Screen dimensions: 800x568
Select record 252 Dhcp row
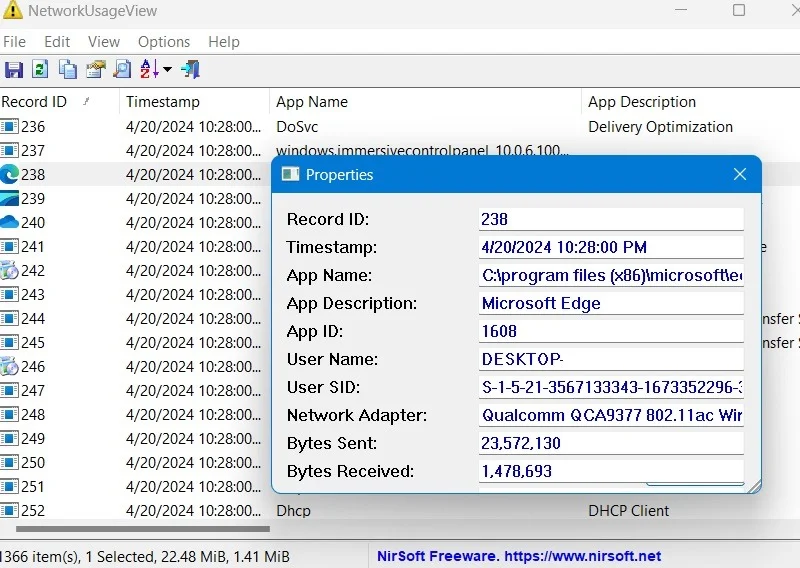point(400,510)
